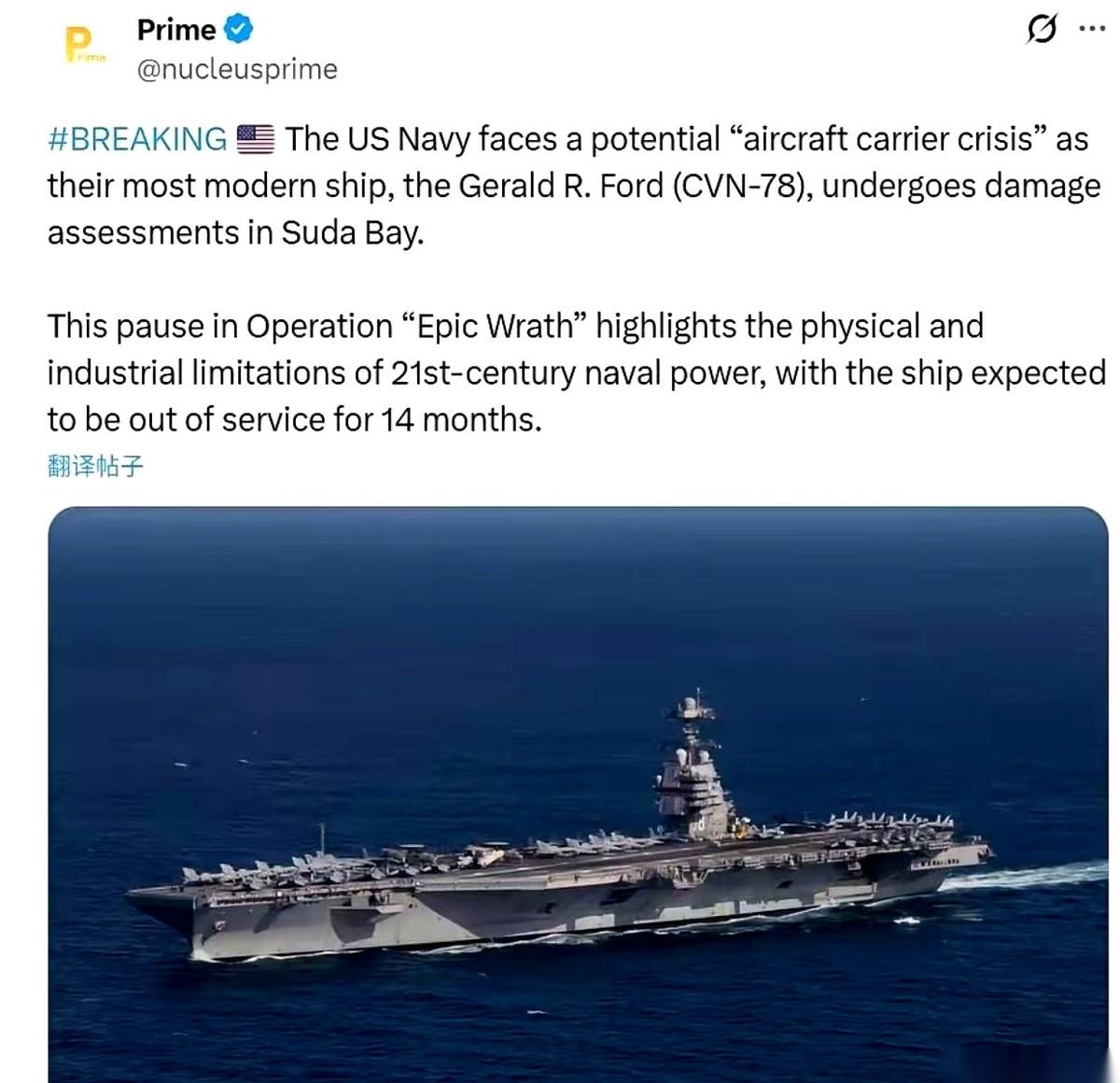Screen dimensions: 1120x1083
Task: Visit the @nucleusprime profile handle
Action: 236,68
